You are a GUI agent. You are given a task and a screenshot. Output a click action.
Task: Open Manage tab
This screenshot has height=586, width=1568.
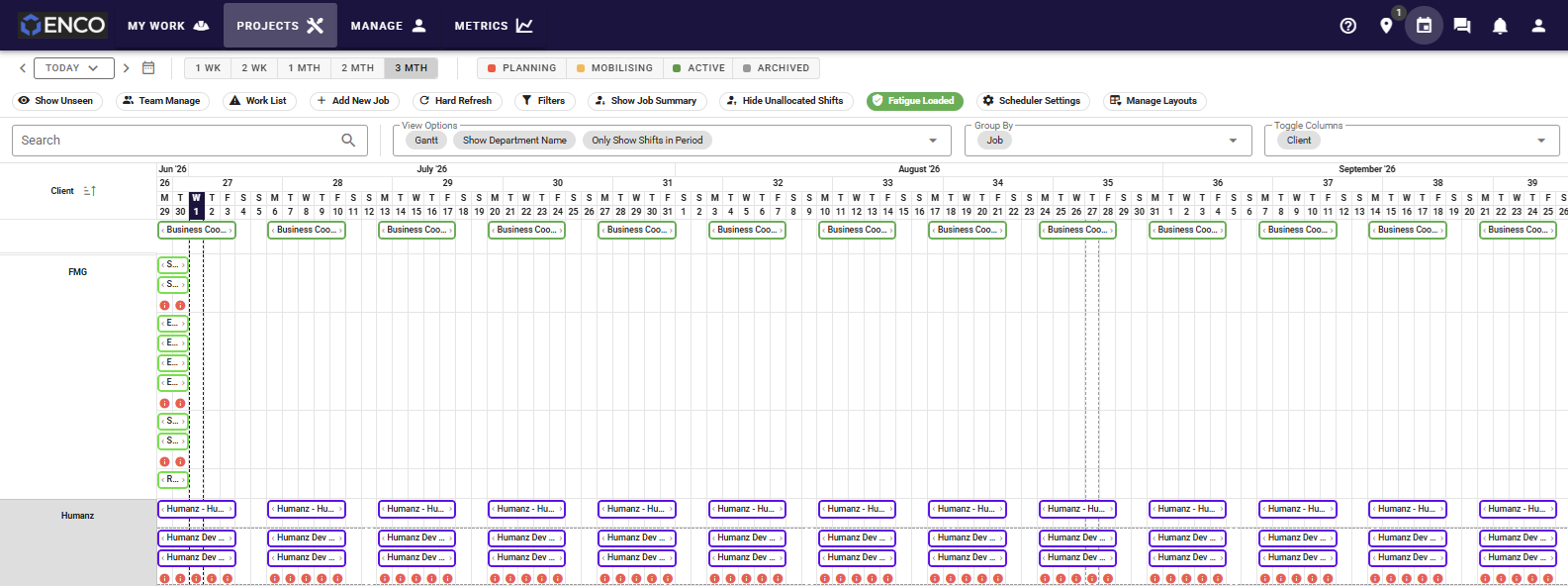tap(388, 26)
